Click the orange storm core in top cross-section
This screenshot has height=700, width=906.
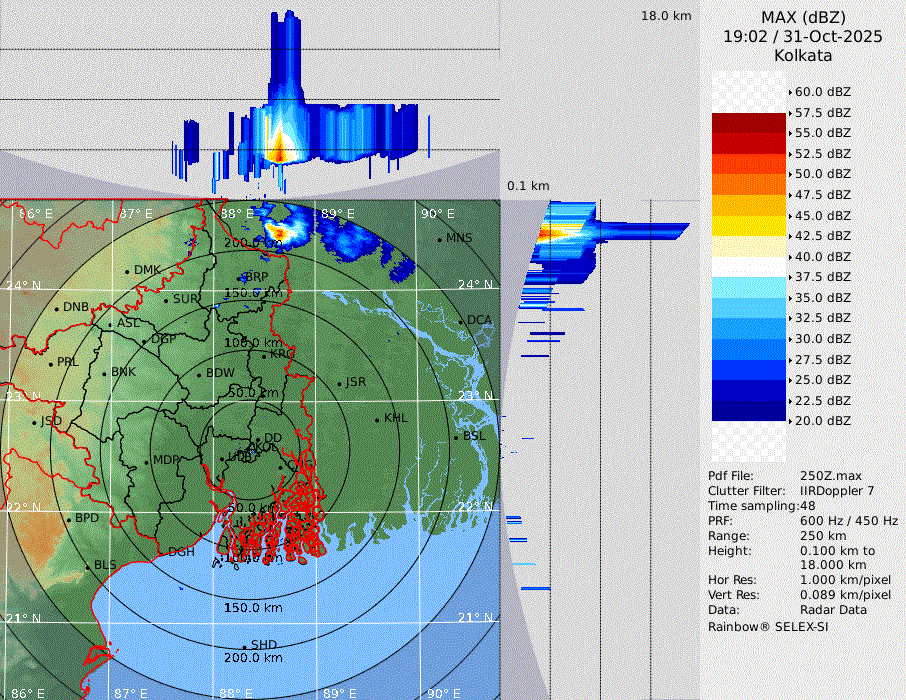(279, 150)
